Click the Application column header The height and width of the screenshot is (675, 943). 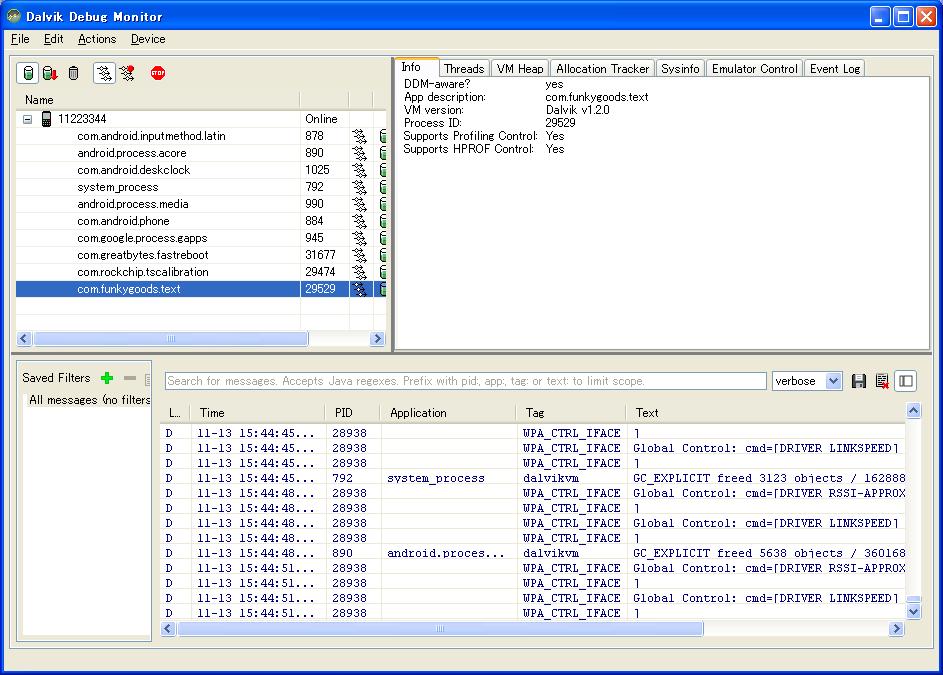(x=448, y=413)
